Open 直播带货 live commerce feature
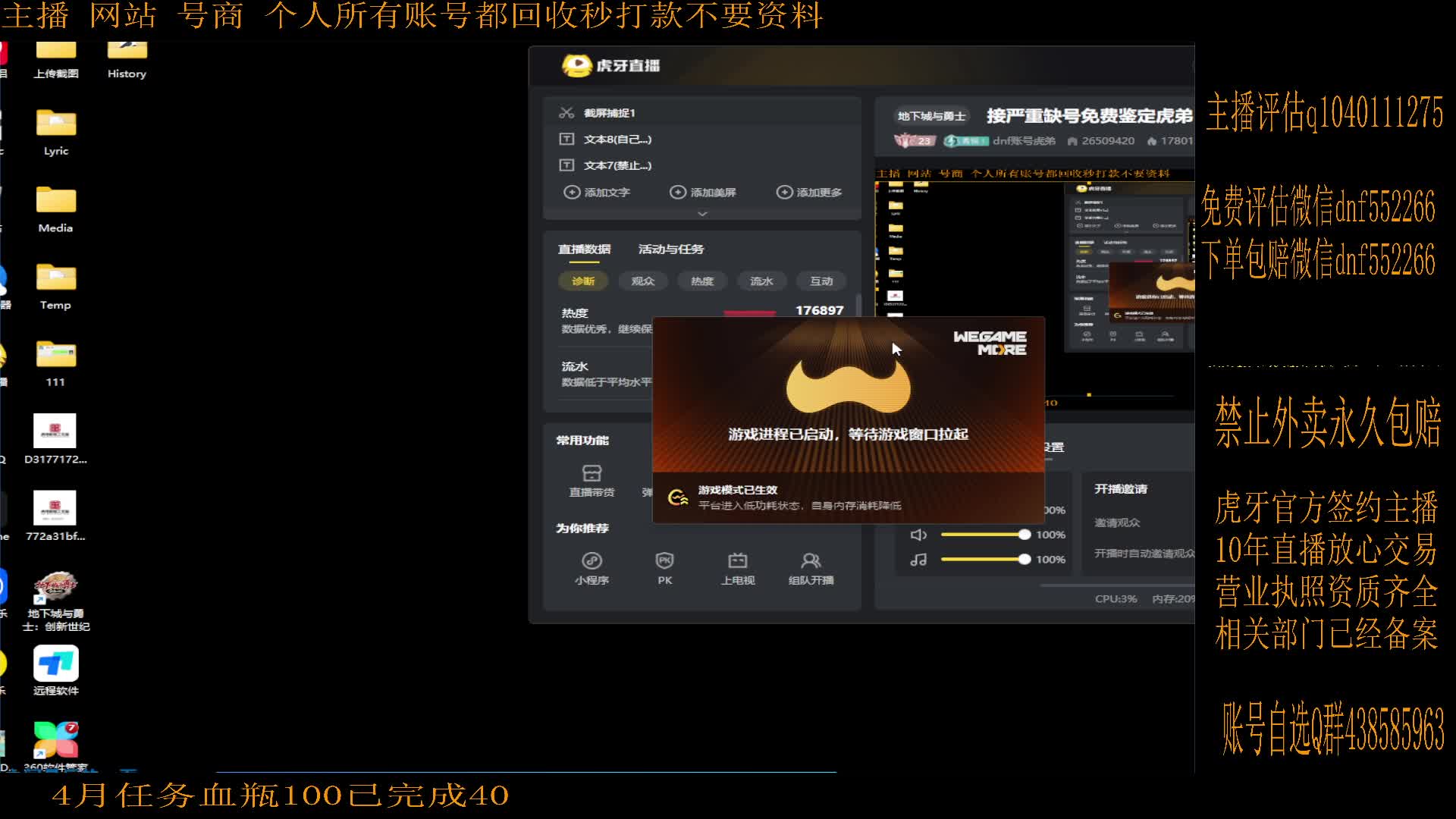Image resolution: width=1456 pixels, height=819 pixels. point(591,481)
